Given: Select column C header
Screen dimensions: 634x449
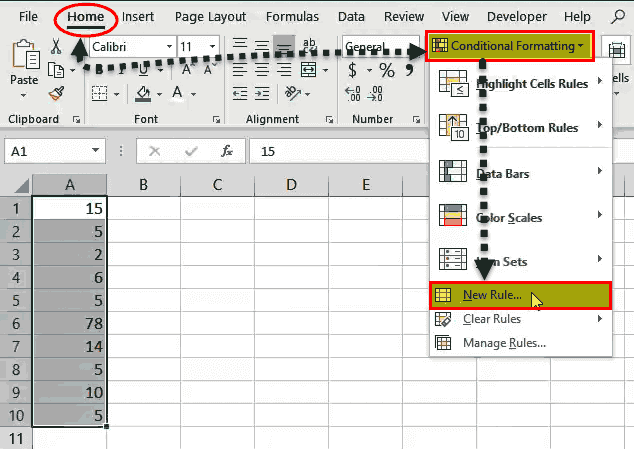Looking at the screenshot, I should (x=217, y=184).
